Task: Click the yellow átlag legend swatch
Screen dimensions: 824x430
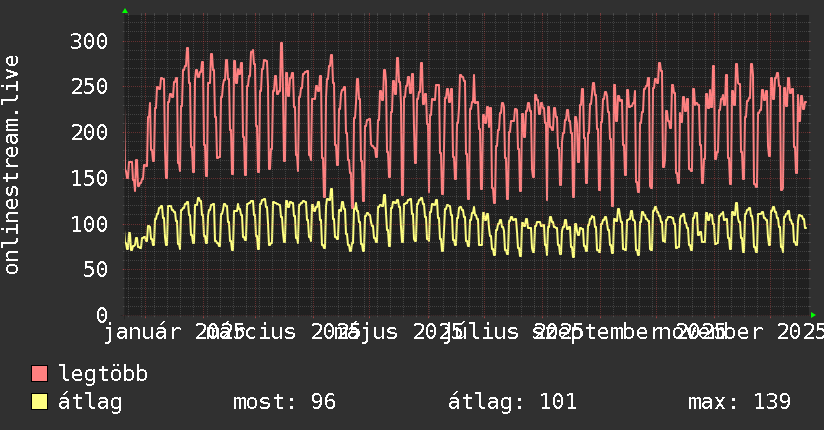Action: pos(39,402)
